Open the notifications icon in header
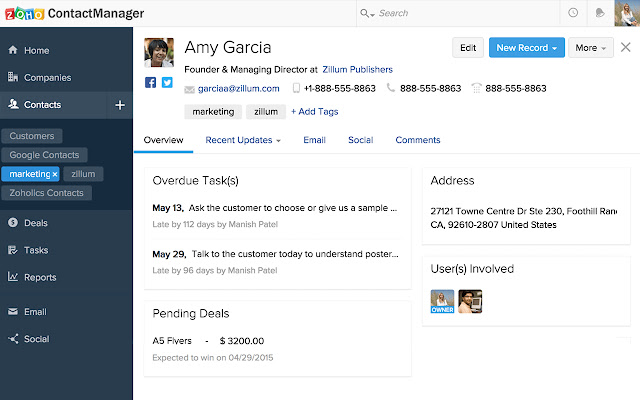 click(600, 13)
